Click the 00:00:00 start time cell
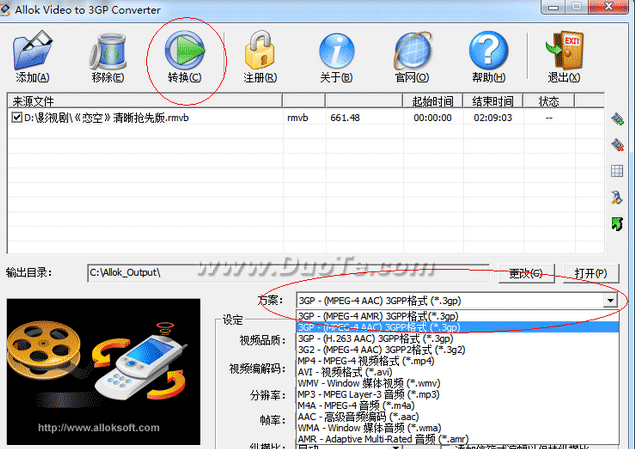Viewport: 635px width, 449px height. click(433, 118)
